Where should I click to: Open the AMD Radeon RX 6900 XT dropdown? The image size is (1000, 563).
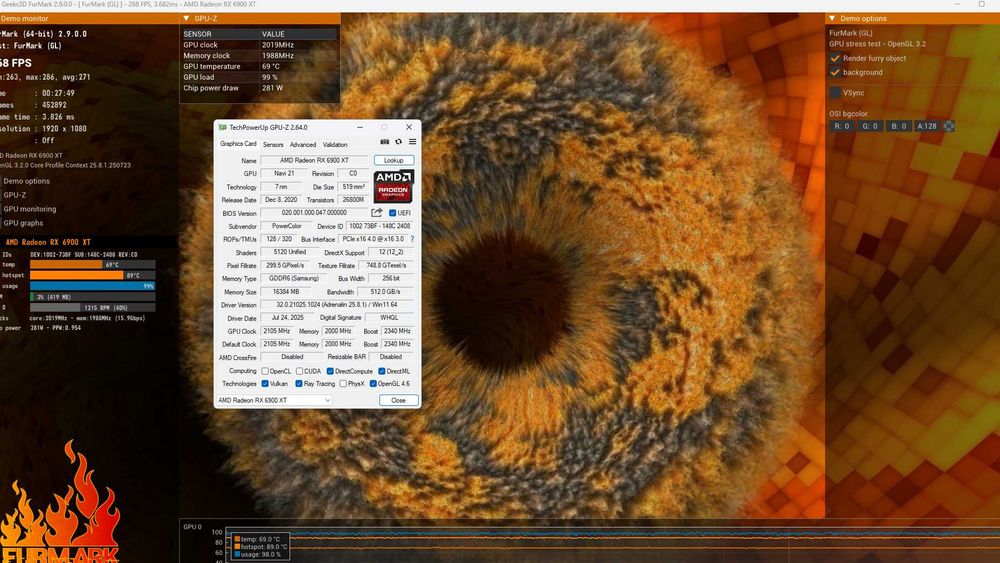click(x=274, y=400)
